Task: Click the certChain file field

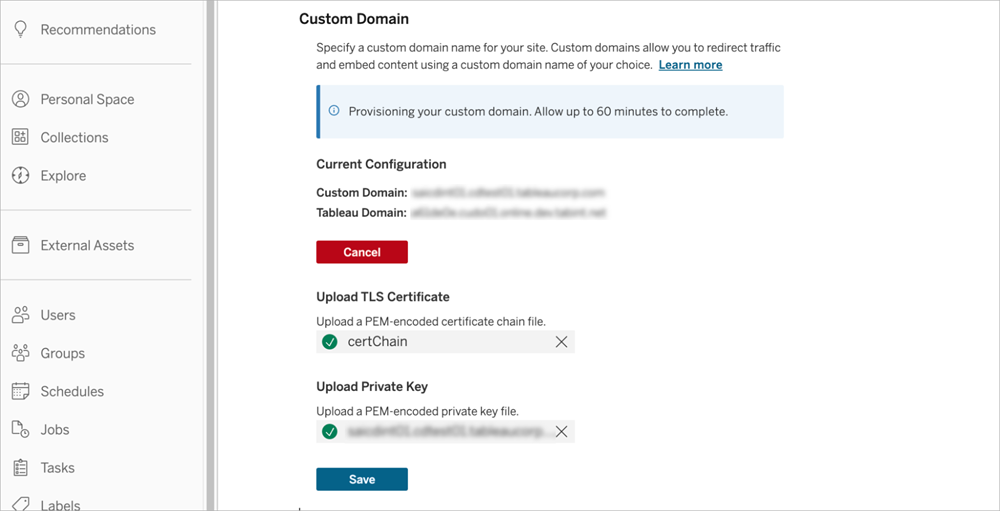Action: (440, 342)
